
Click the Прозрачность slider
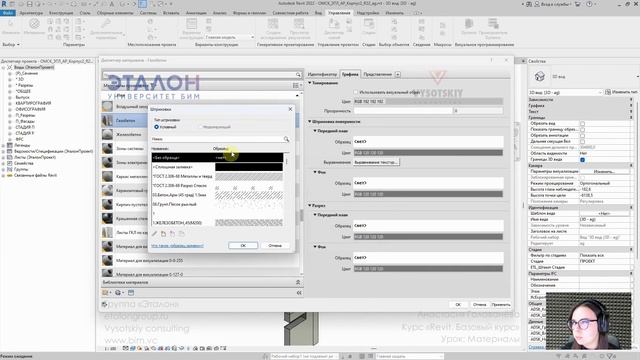(403, 111)
